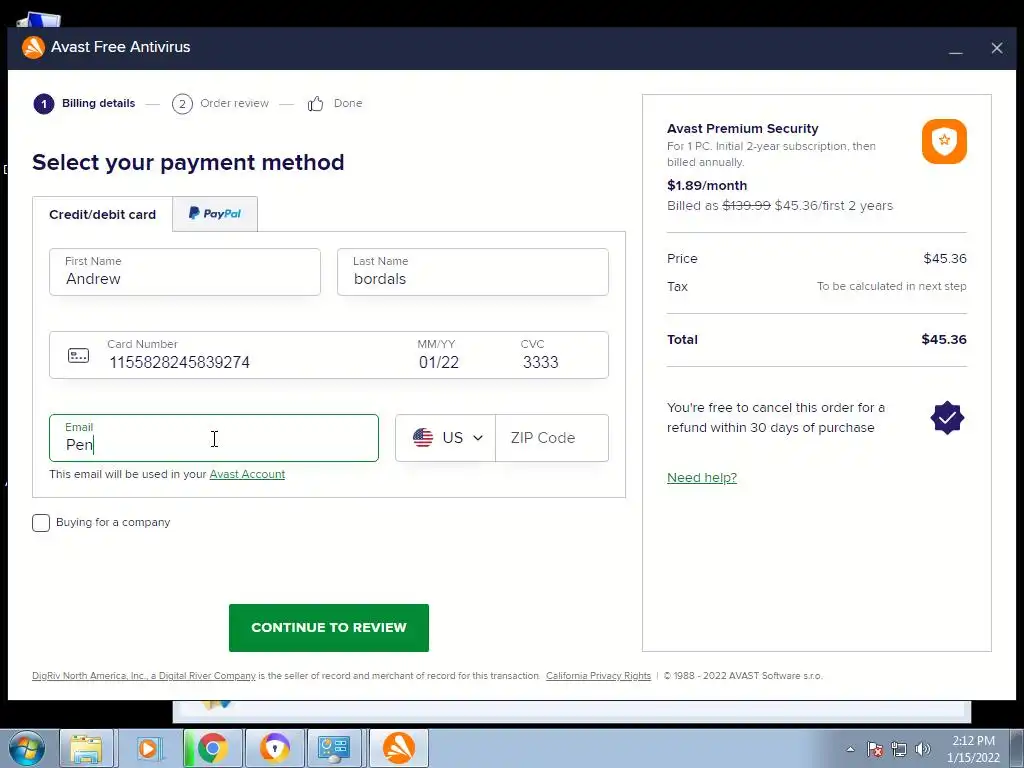Click the thumbs-up Done step icon
The width and height of the screenshot is (1024, 768).
coord(315,103)
